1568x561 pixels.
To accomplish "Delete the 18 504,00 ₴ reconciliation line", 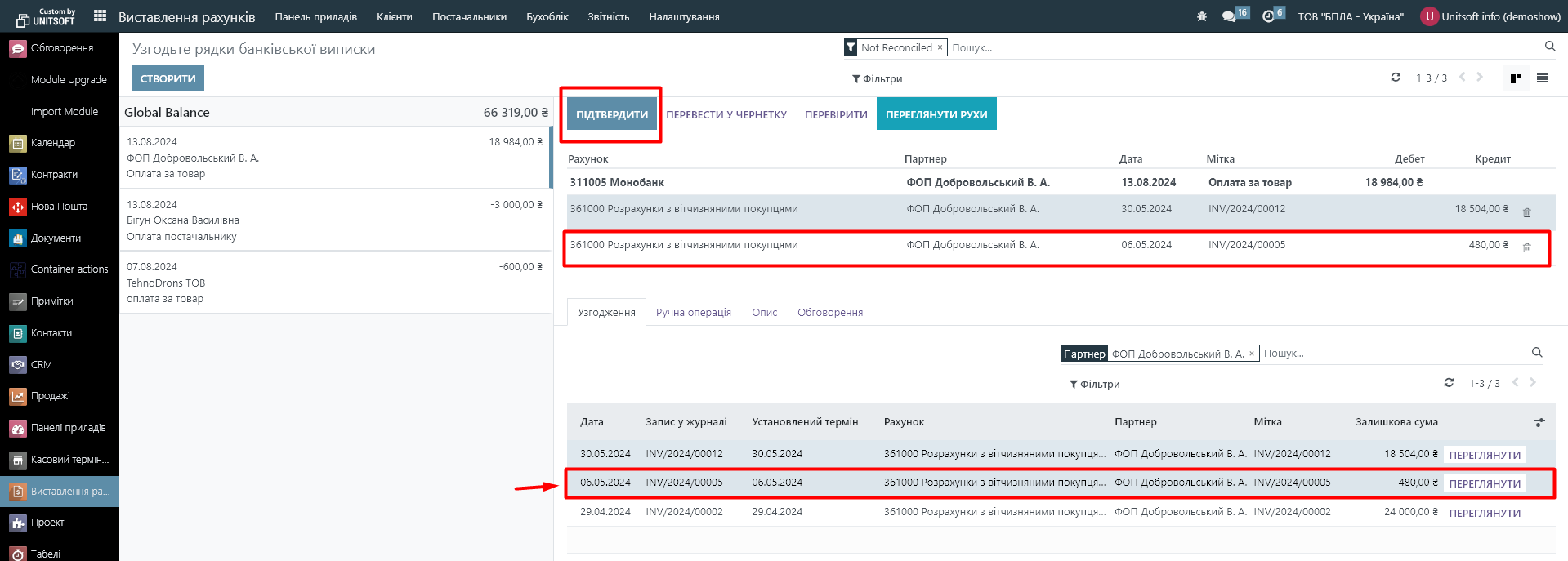I will [x=1526, y=213].
